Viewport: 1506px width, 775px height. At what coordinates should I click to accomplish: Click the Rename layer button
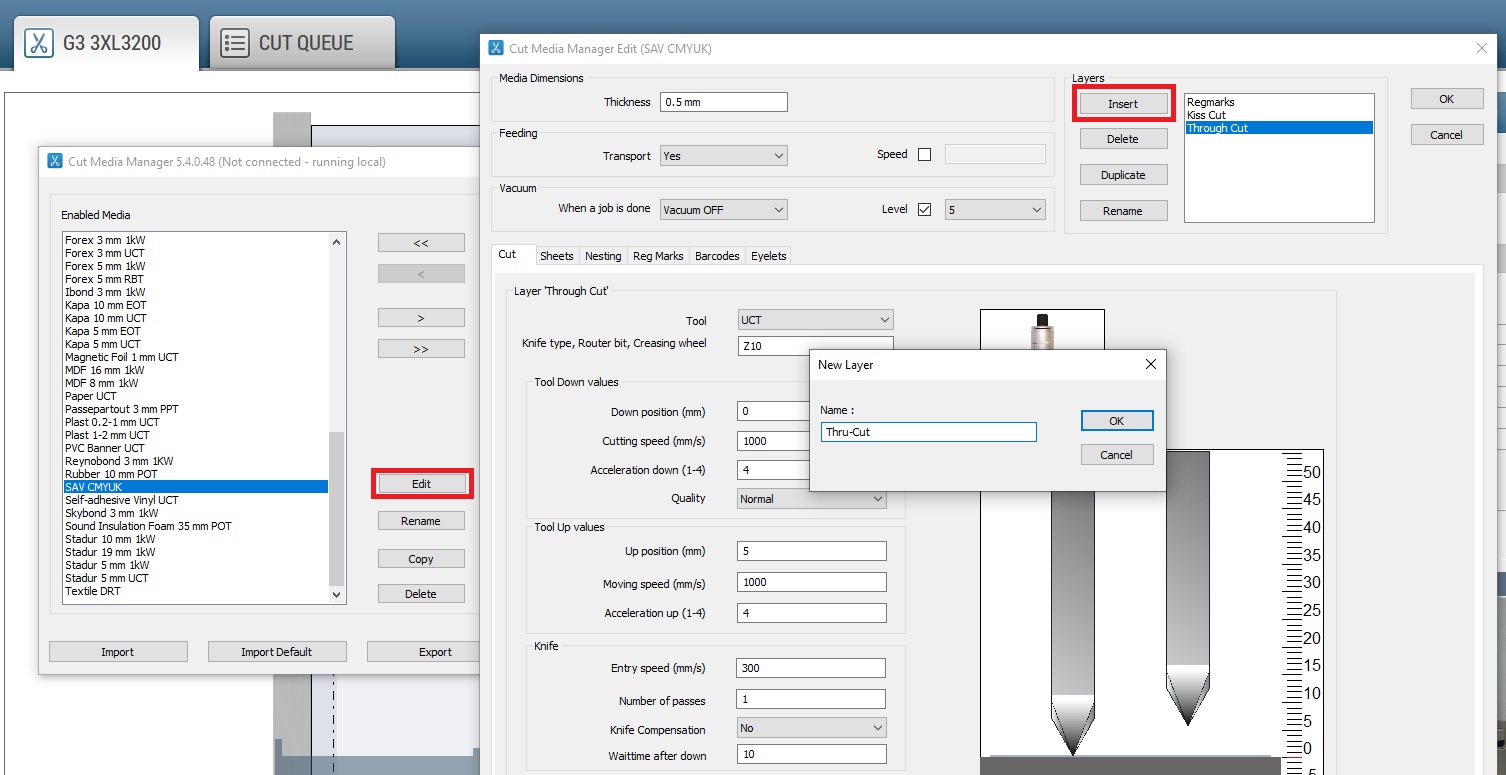click(x=1123, y=211)
